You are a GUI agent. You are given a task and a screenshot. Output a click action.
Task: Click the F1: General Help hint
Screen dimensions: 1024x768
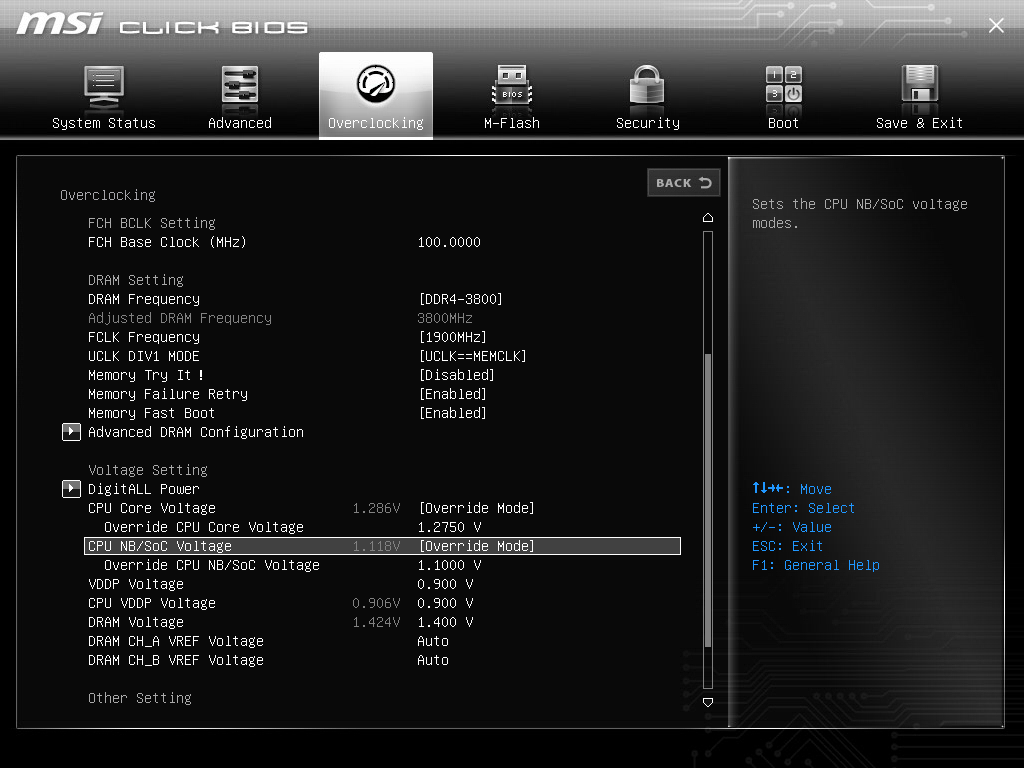tap(816, 565)
